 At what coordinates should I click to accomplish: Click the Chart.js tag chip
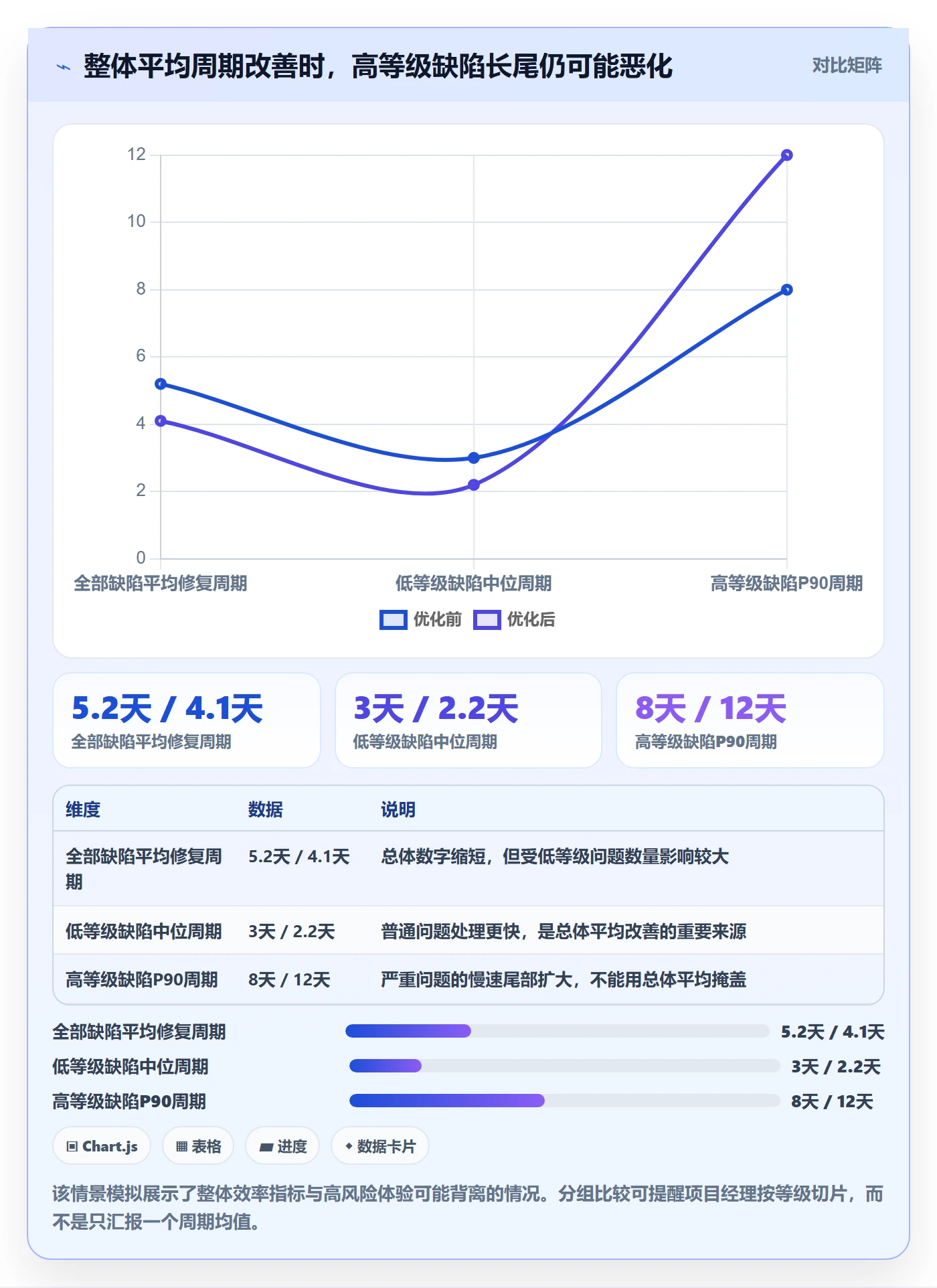(102, 1146)
